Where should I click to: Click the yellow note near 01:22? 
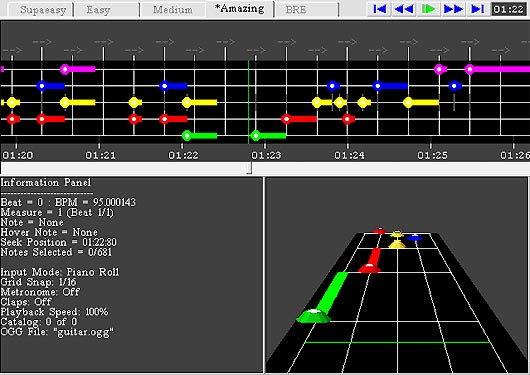pos(187,102)
